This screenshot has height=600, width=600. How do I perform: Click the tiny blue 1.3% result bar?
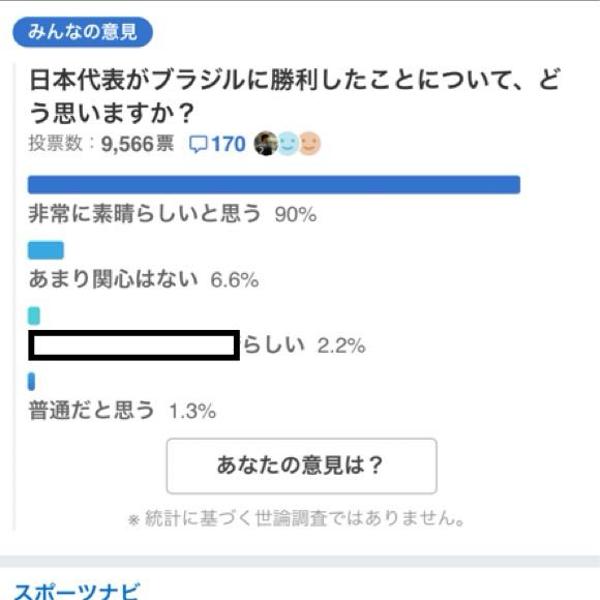click(32, 381)
